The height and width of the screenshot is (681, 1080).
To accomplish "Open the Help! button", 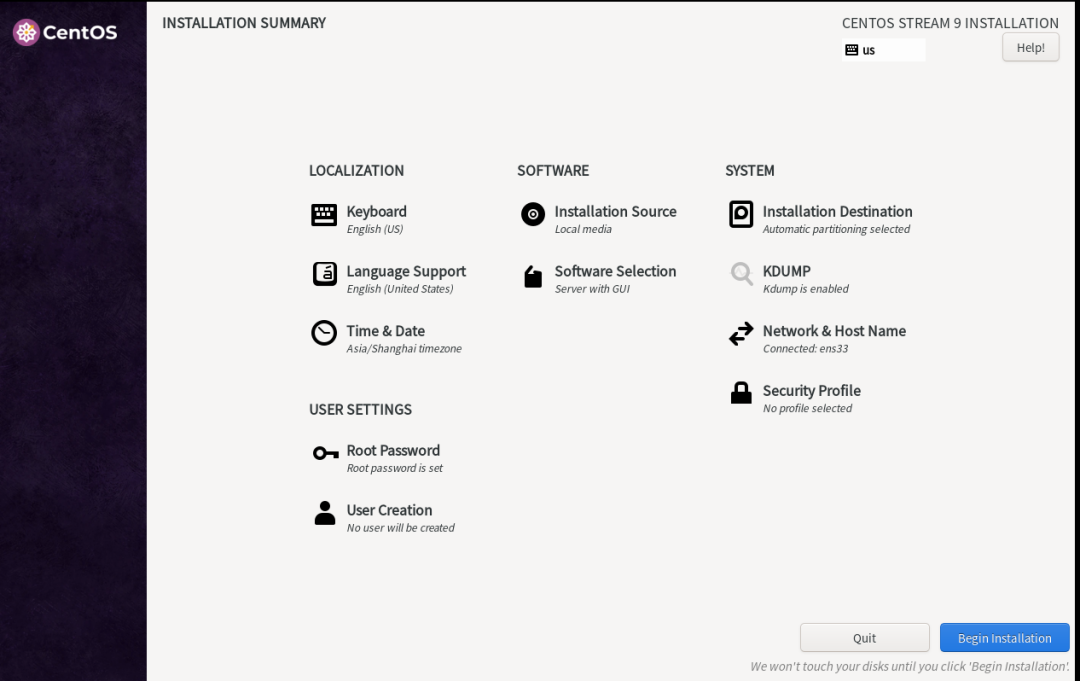I will (1030, 47).
